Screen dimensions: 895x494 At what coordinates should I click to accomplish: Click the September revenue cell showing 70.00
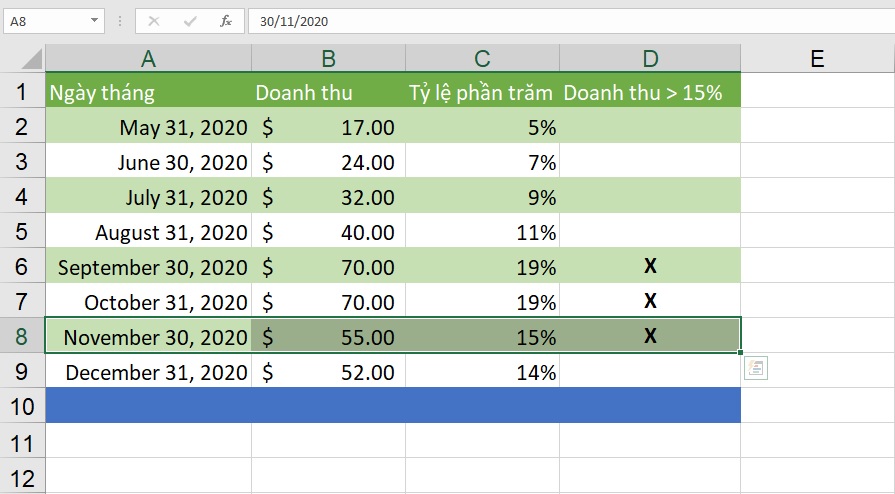[x=328, y=266]
